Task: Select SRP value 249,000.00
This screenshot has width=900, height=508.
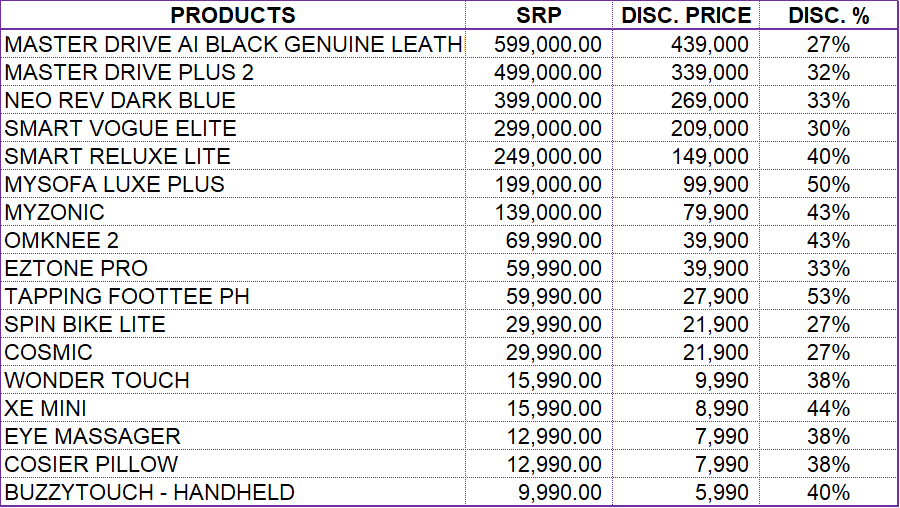Action: pyautogui.click(x=538, y=156)
